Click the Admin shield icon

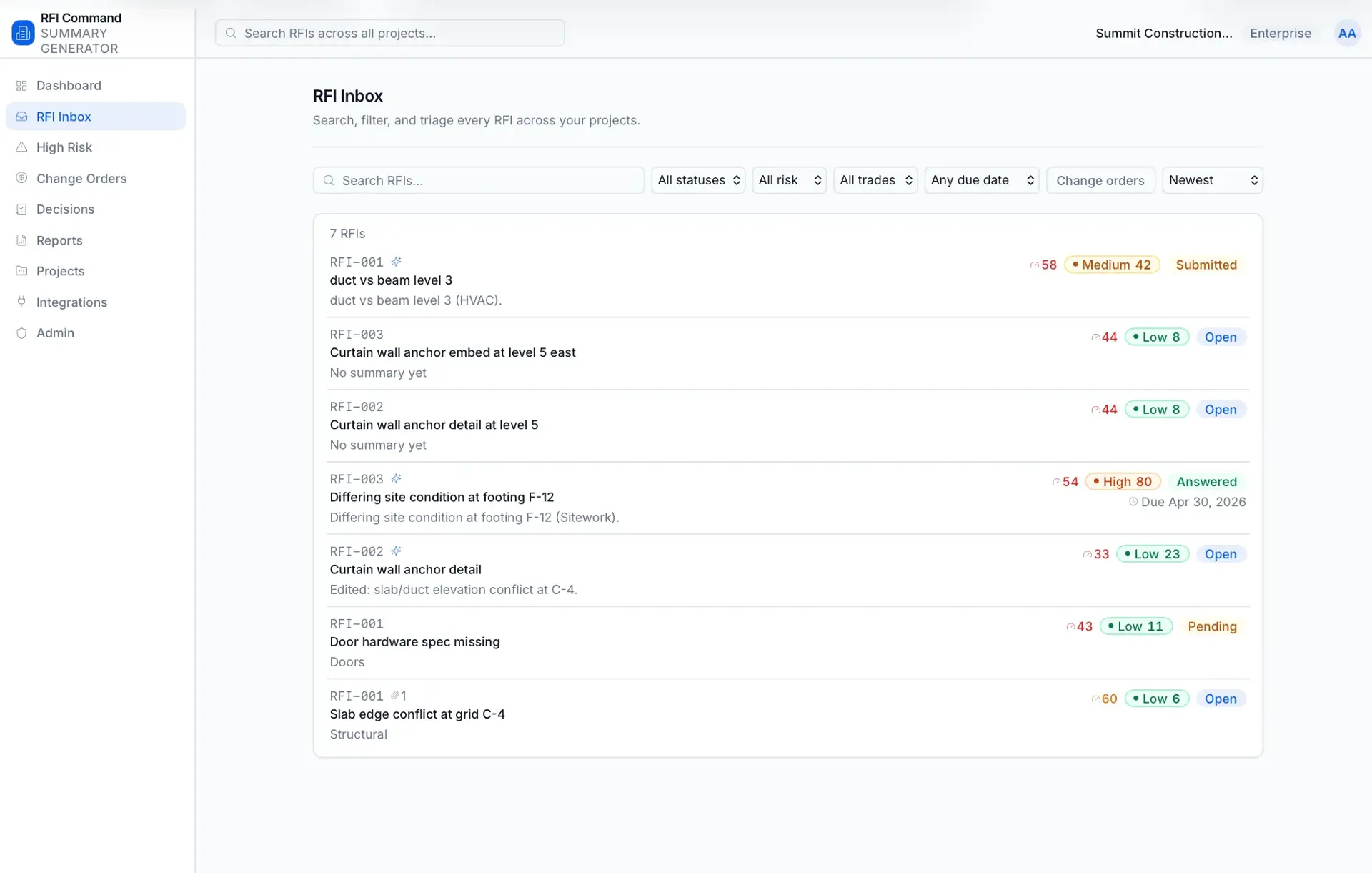pos(21,333)
